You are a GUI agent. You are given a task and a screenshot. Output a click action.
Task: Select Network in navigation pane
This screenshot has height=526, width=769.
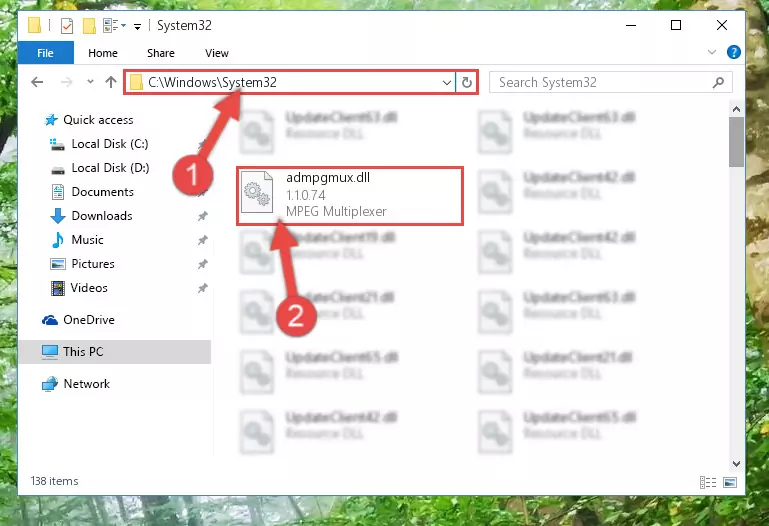click(x=87, y=384)
